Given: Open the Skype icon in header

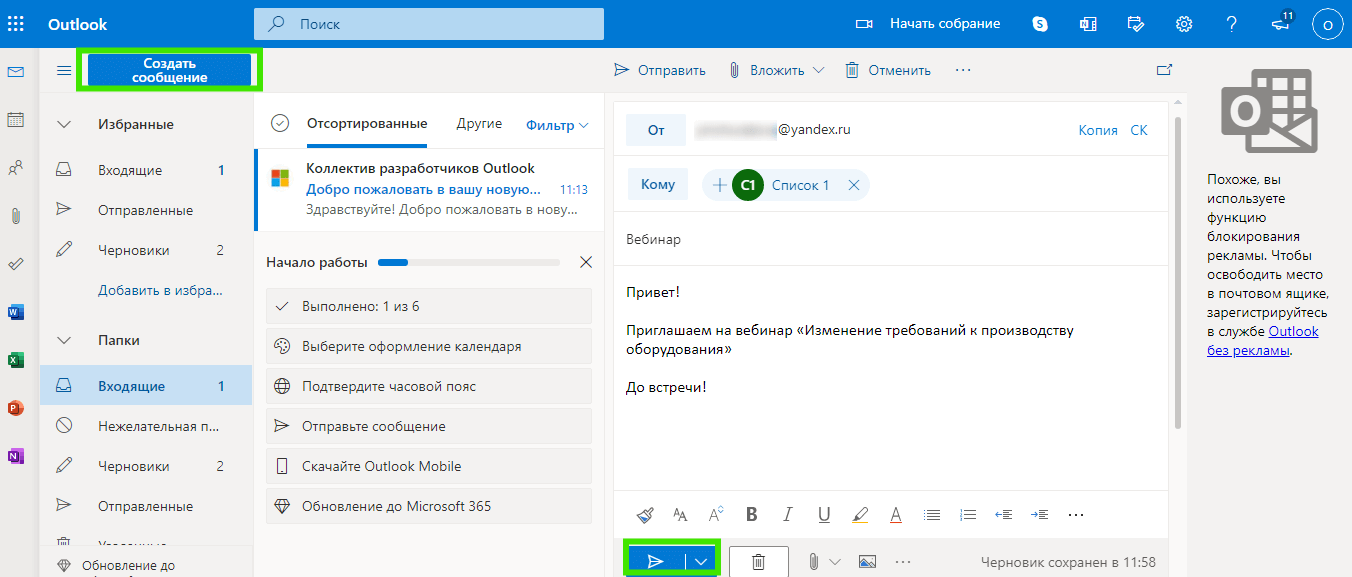Looking at the screenshot, I should pos(1040,24).
